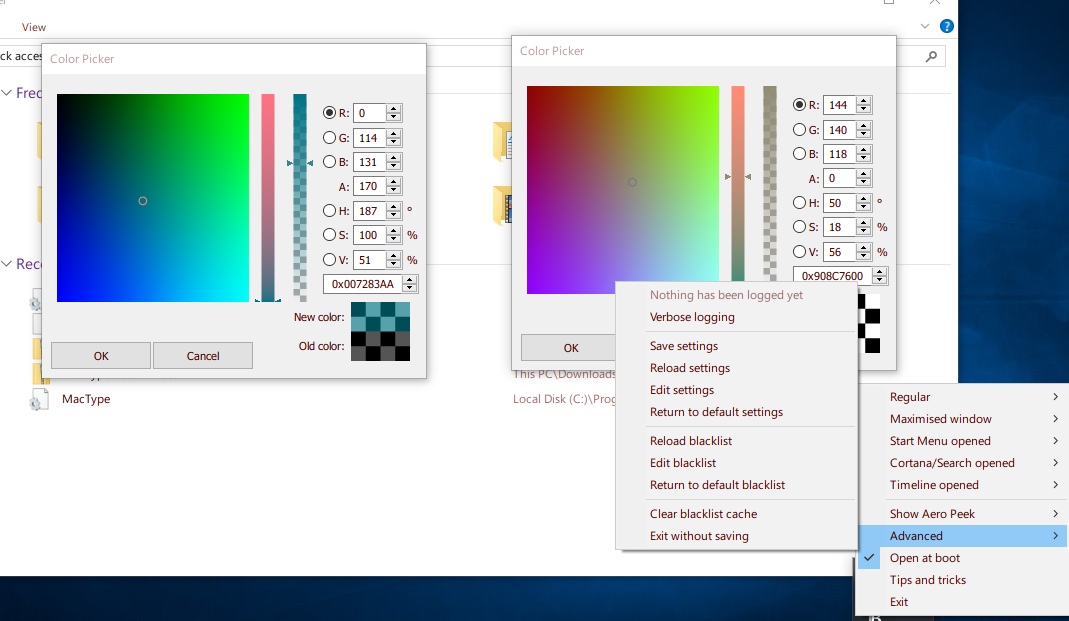The image size is (1069, 621).
Task: Click the right picker's color gradient square
Action: [622, 190]
